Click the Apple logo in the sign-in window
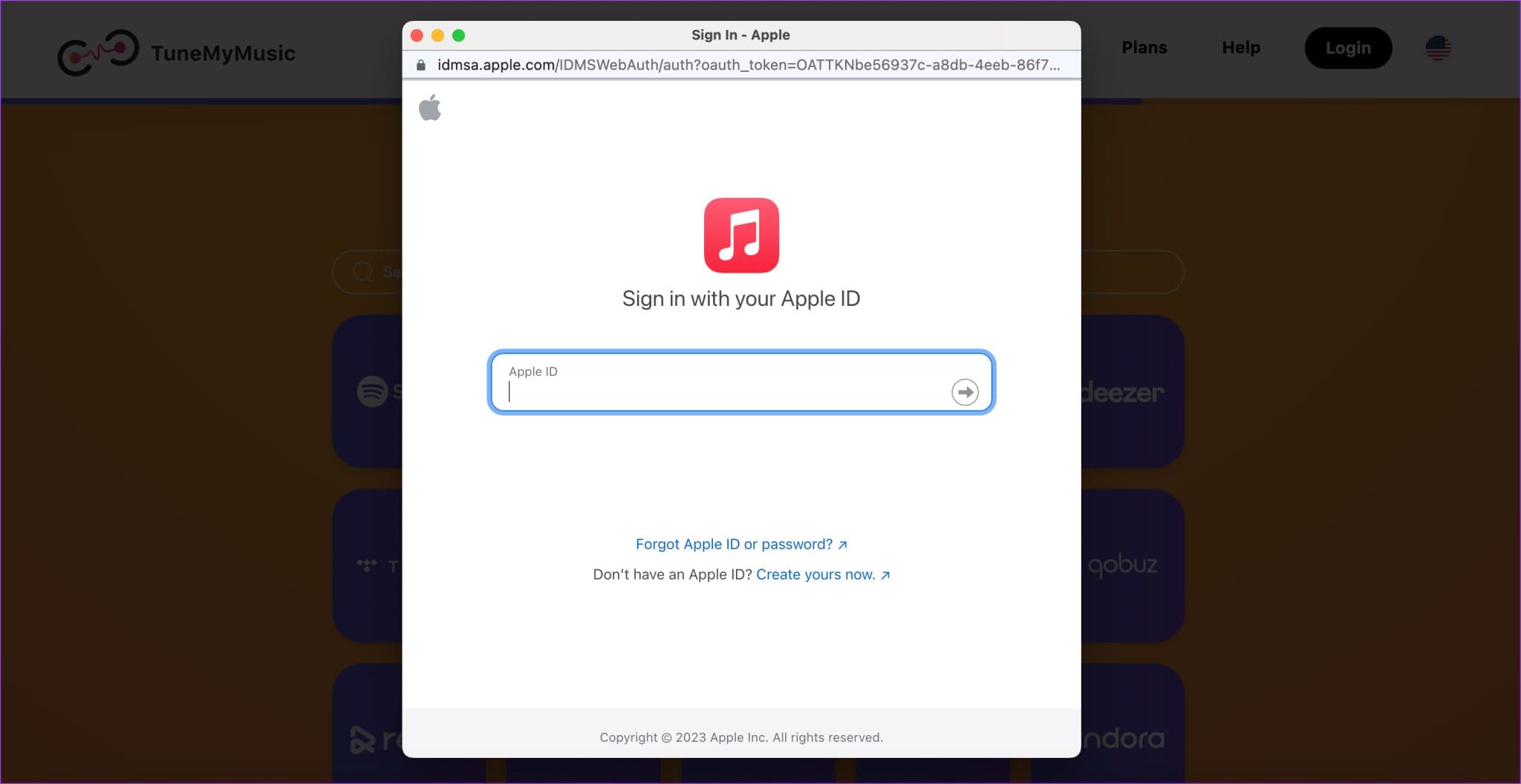The height and width of the screenshot is (784, 1521). click(430, 108)
